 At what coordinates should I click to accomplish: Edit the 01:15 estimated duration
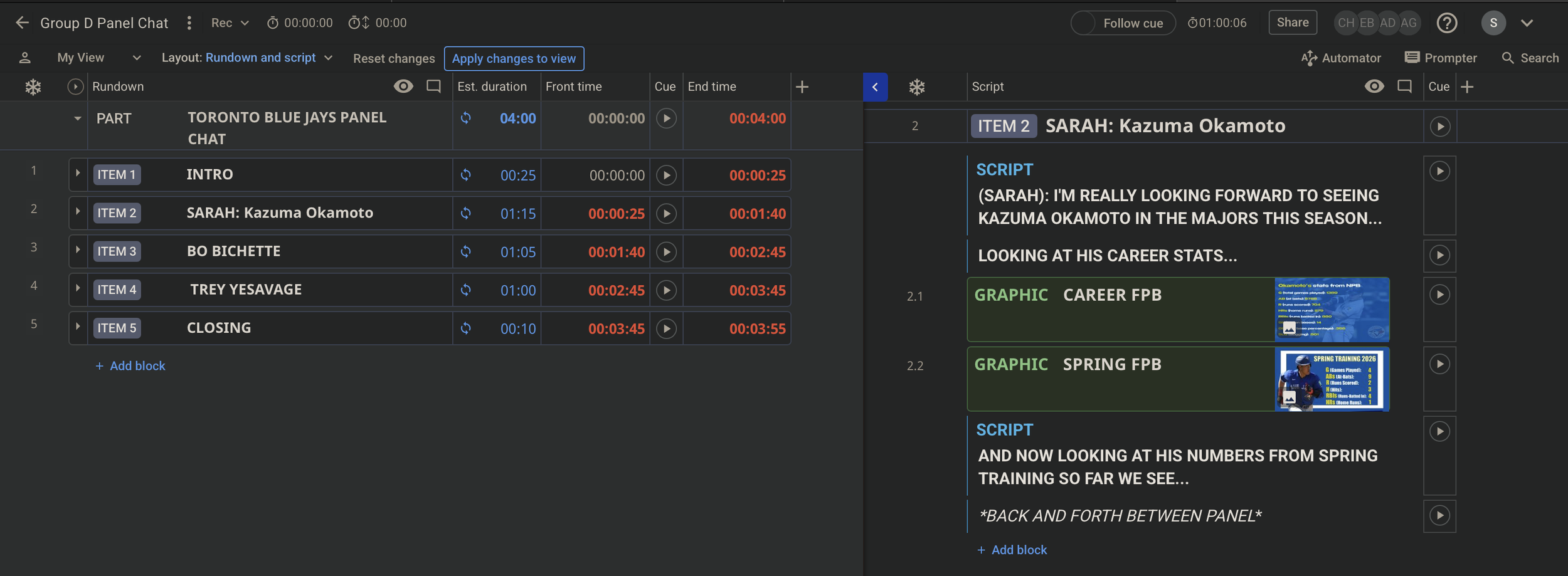[x=518, y=214]
